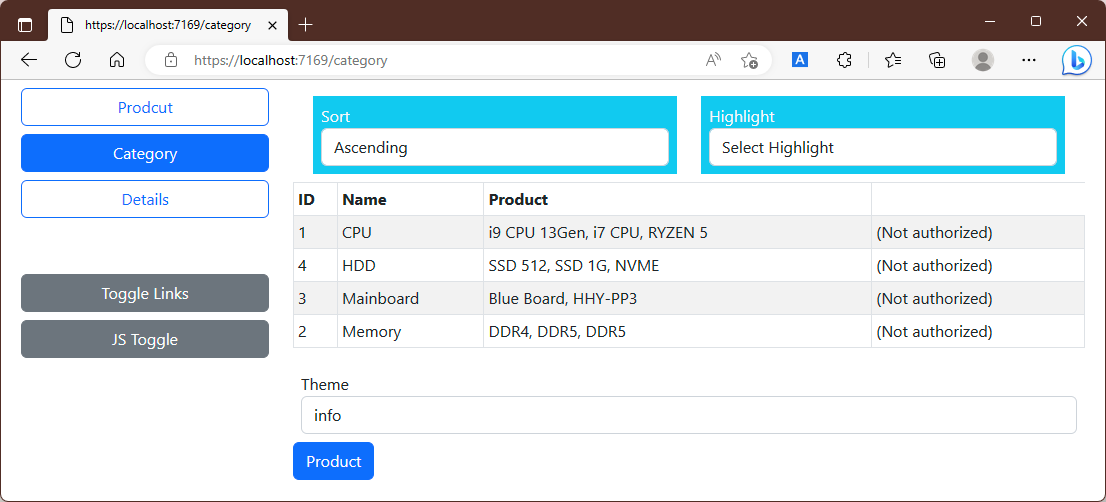Click the SSD 512, SSD 1G, NVME cell
This screenshot has width=1106, height=502.
[x=677, y=266]
